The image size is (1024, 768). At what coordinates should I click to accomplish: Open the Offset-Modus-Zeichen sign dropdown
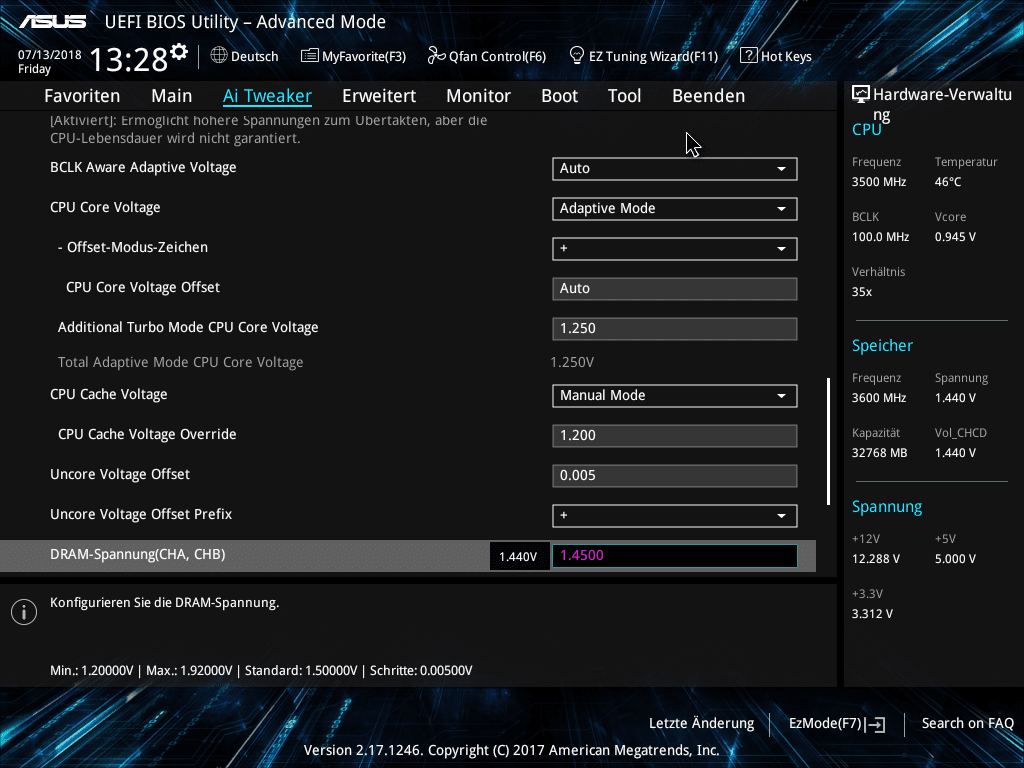[x=675, y=248]
